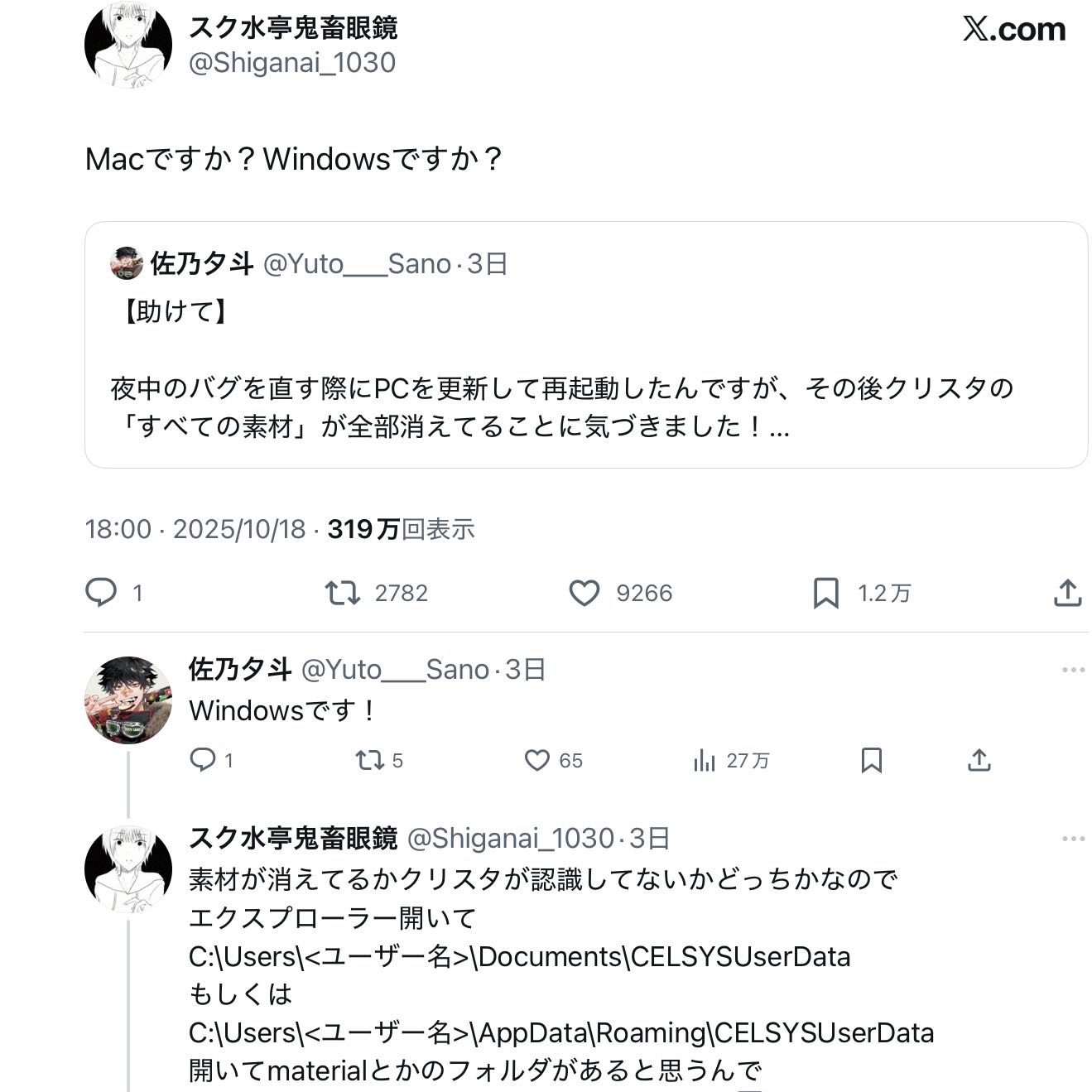The image size is (1092, 1092).
Task: Open the @Shiganai_1030 handle in the header
Action: pos(292,63)
